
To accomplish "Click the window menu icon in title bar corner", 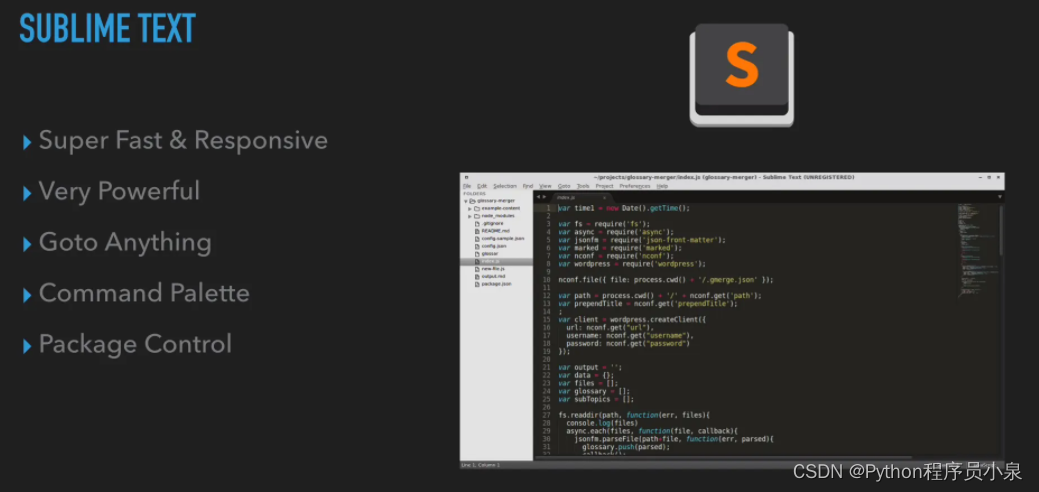I will tap(466, 178).
